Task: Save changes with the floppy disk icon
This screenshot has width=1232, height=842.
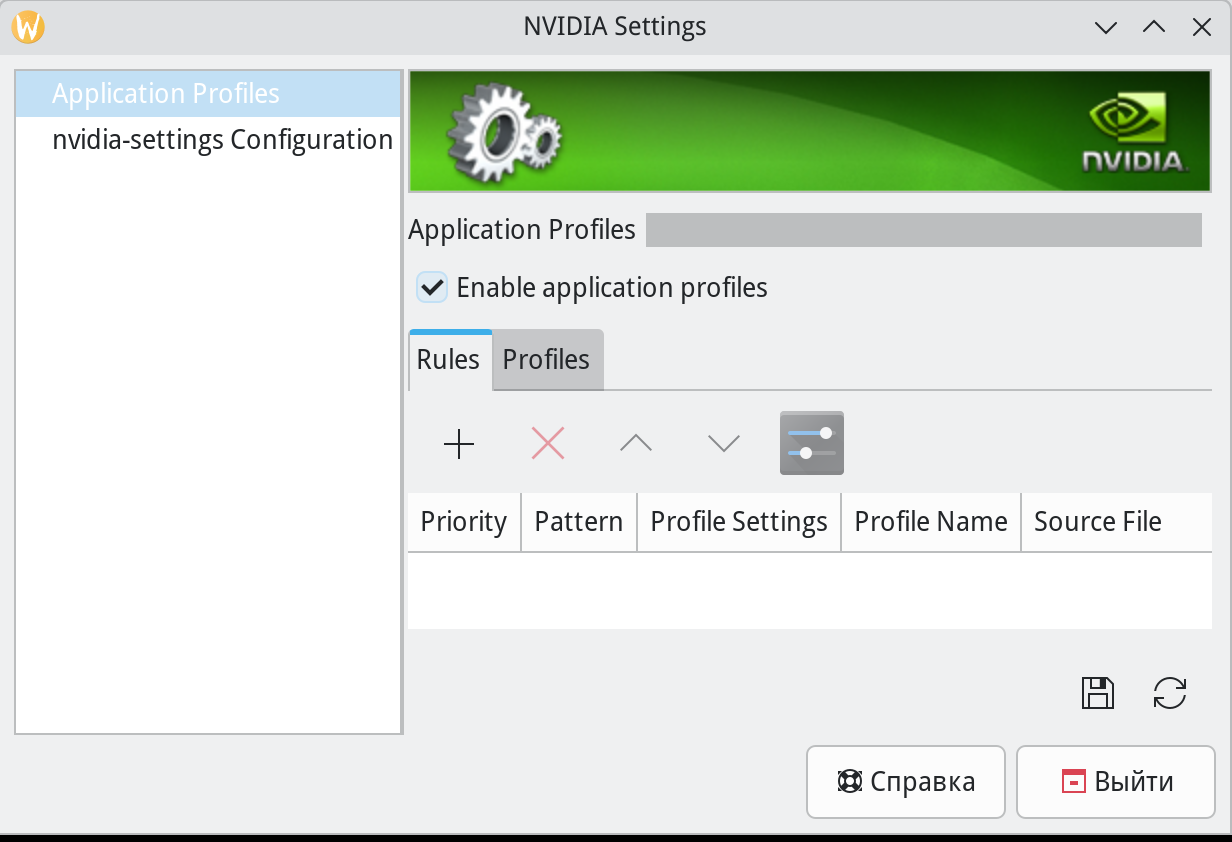Action: 1098,693
